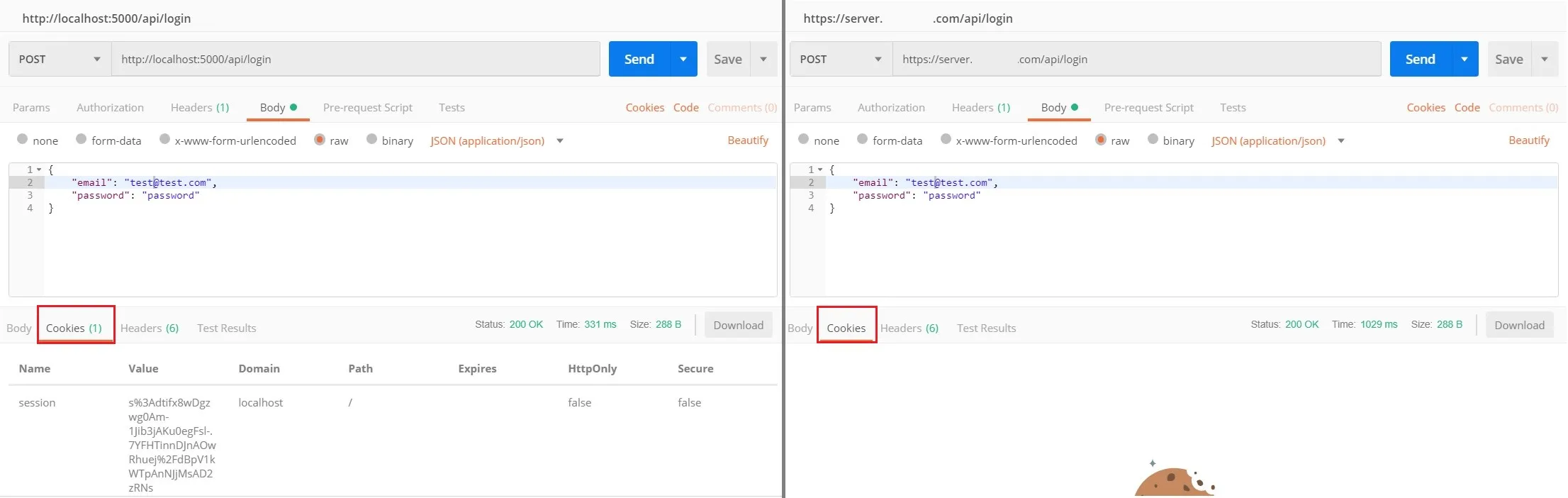Select the binary radio in the localhost window
Image resolution: width=1568 pixels, height=498 pixels.
(x=371, y=140)
